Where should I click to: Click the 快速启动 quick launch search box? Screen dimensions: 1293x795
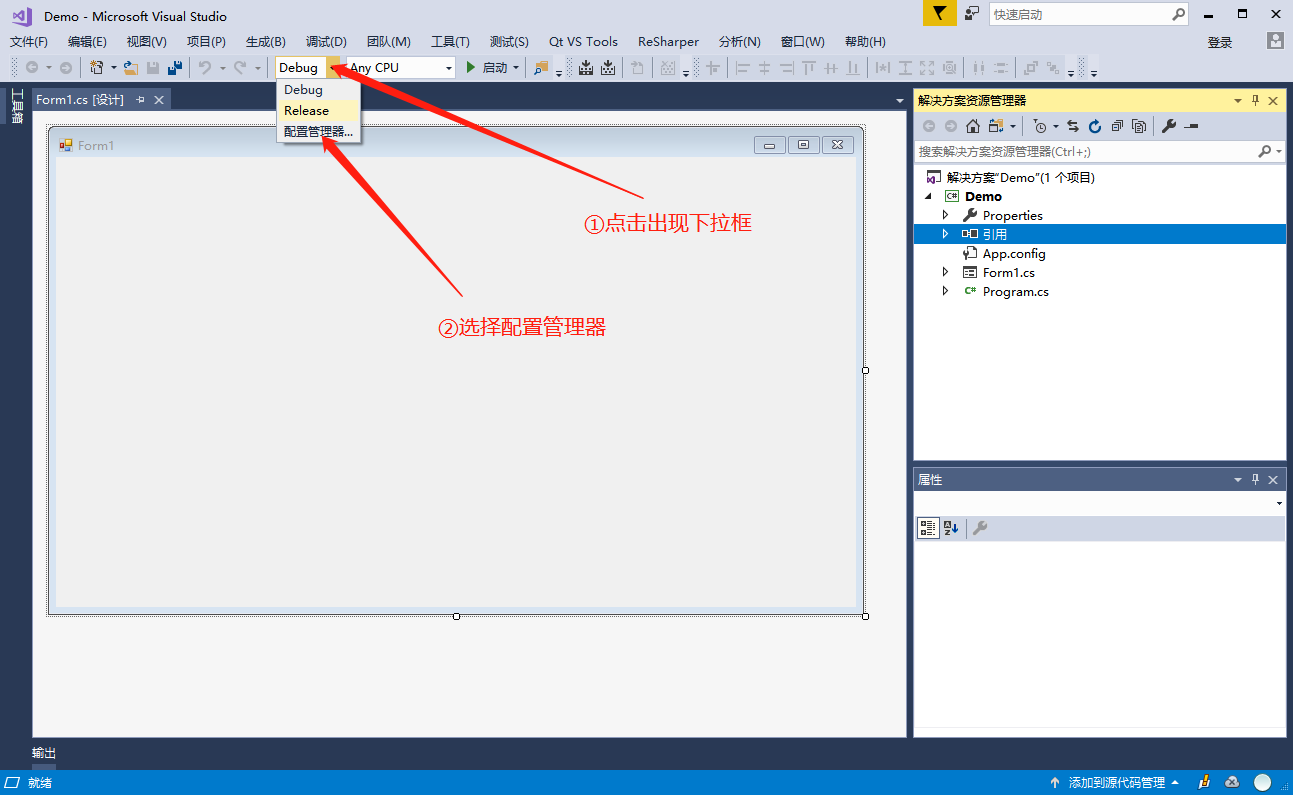[x=1078, y=15]
